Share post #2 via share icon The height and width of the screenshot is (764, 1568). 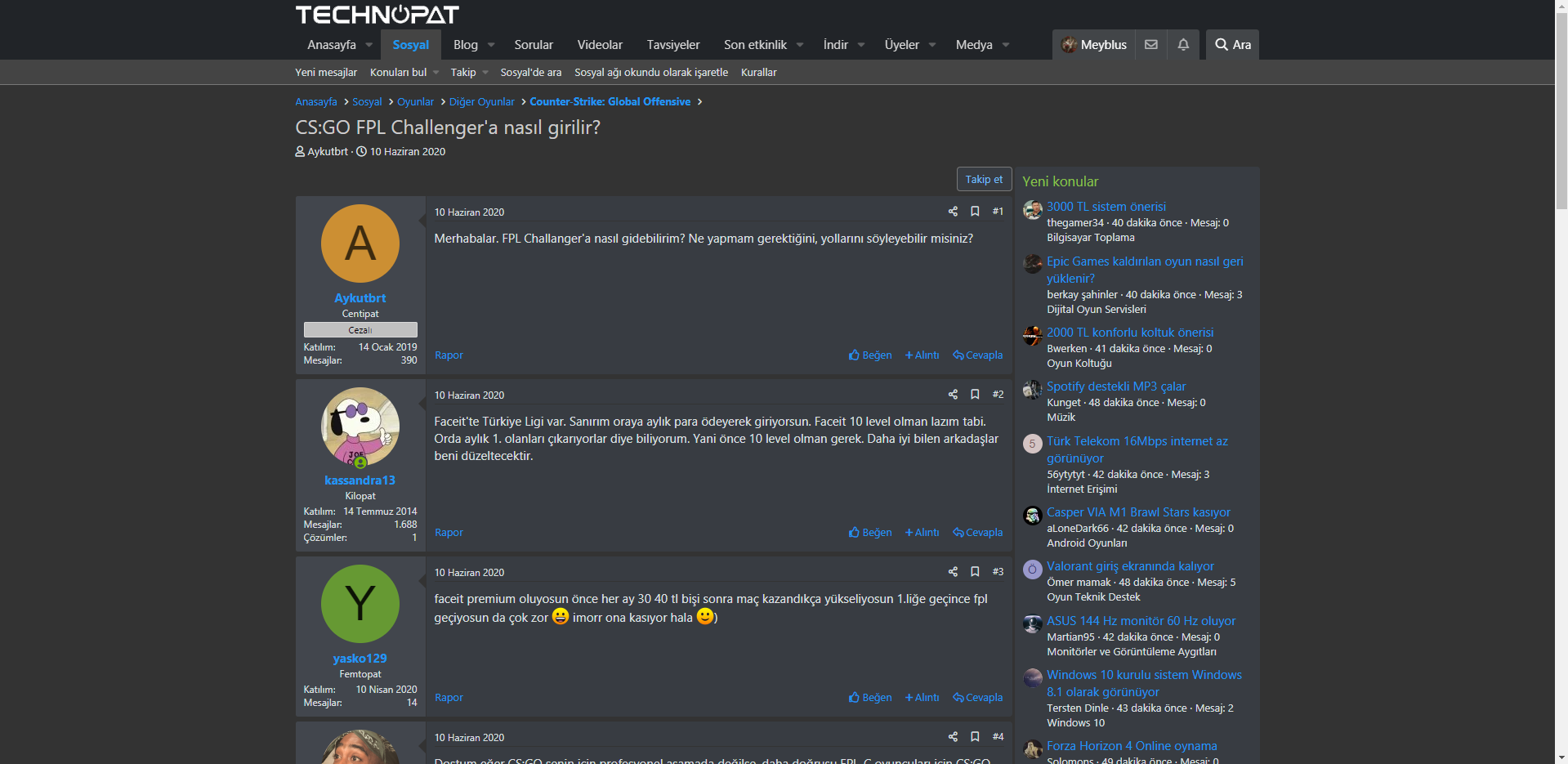(953, 395)
